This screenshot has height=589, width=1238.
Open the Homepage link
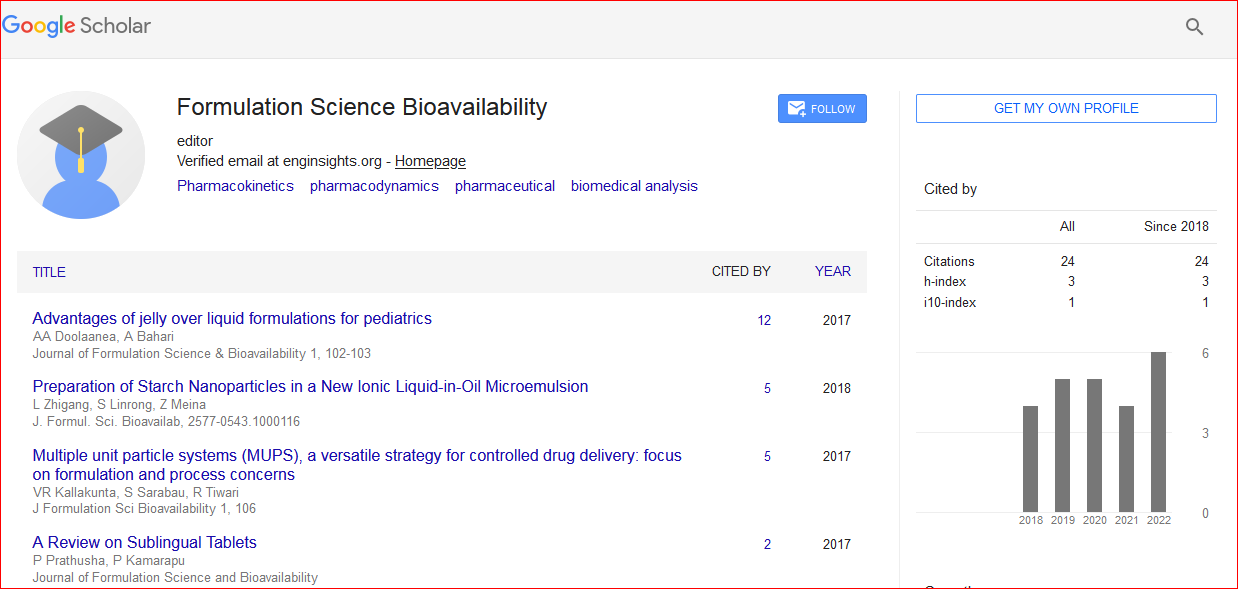[430, 161]
